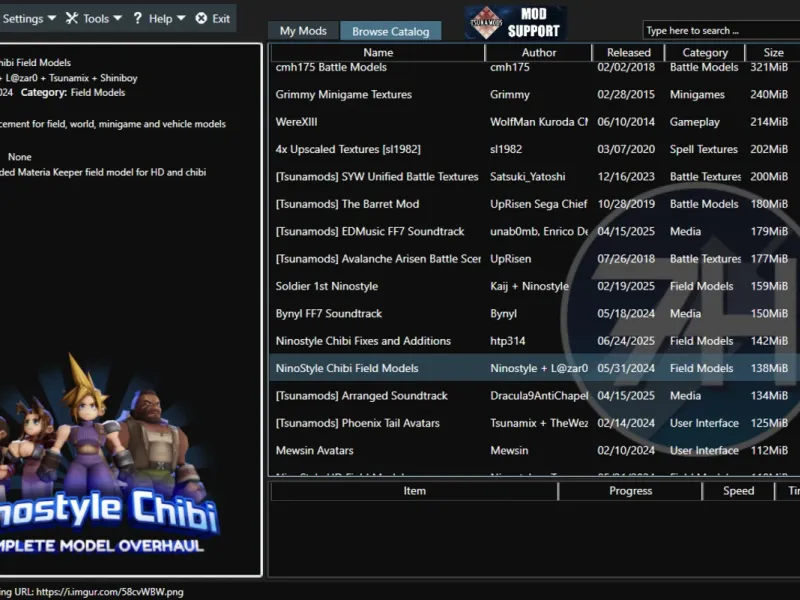Image resolution: width=800 pixels, height=600 pixels.
Task: Click size cell 321MiB
Action: [769, 67]
